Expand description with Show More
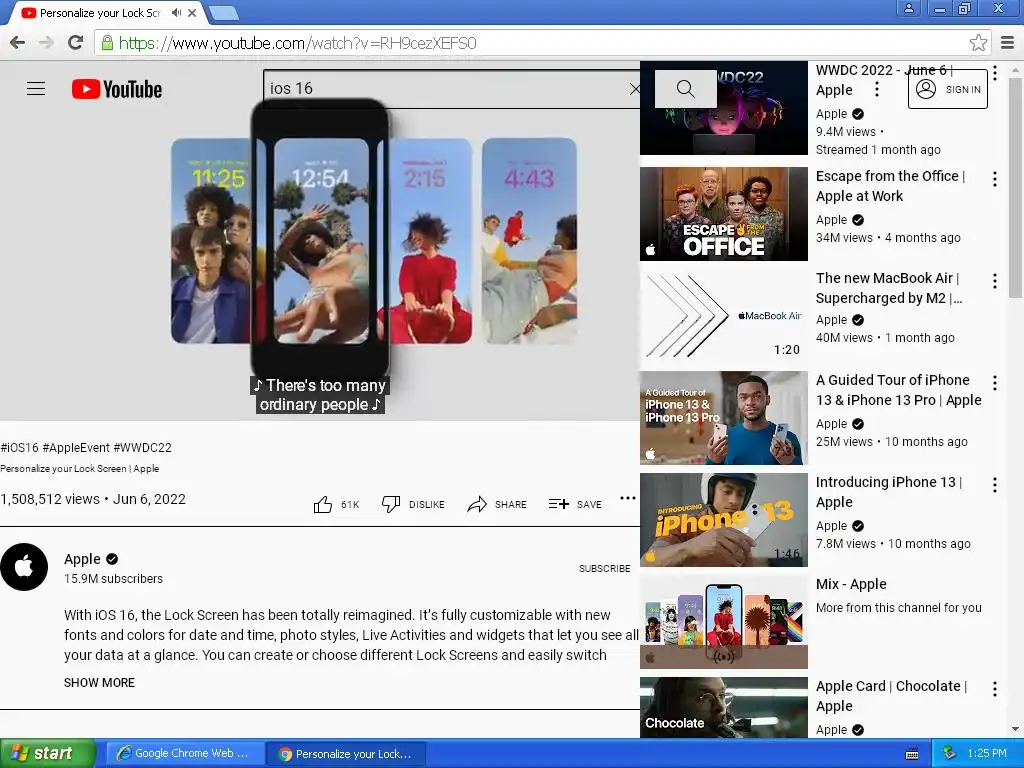Viewport: 1024px width, 768px height. [99, 682]
